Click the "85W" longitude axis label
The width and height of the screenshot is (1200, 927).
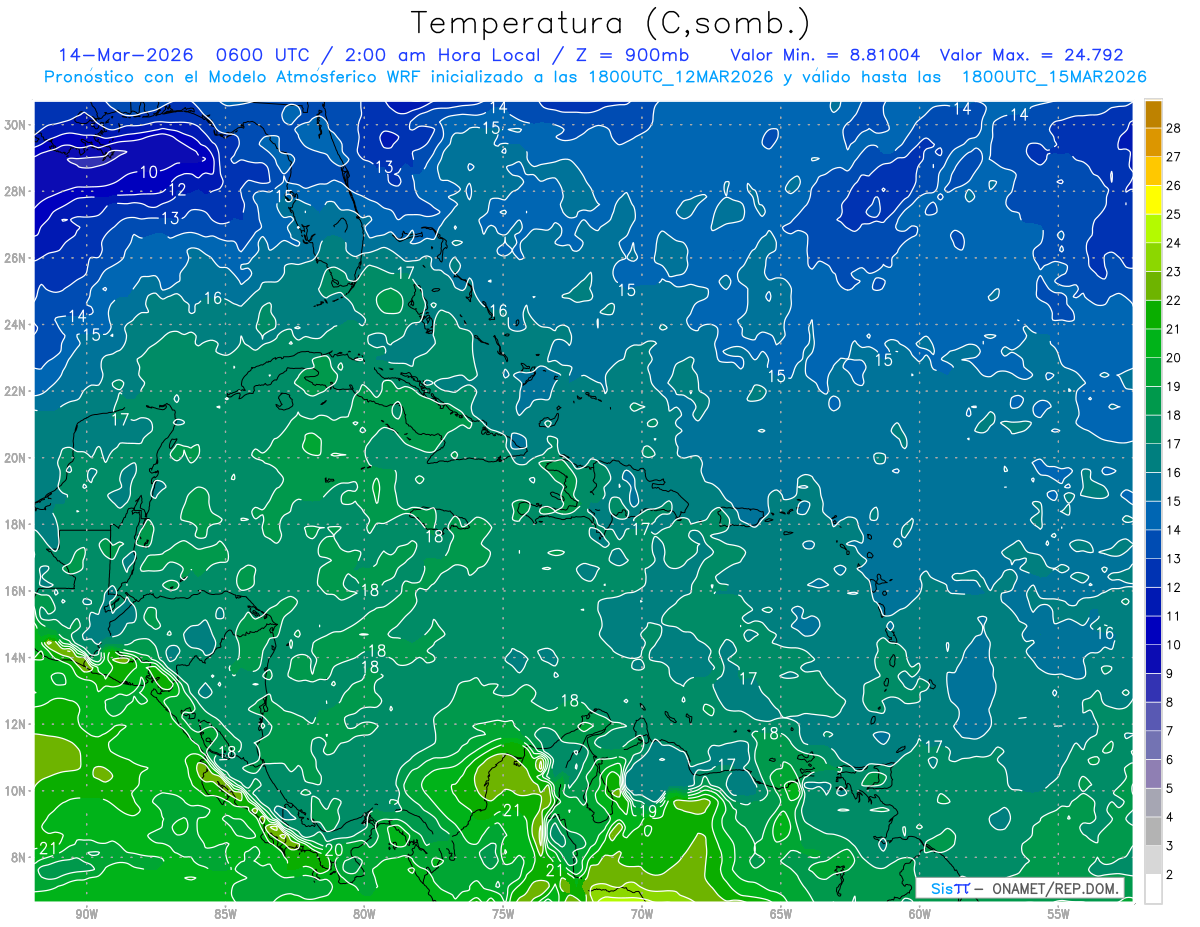(225, 914)
